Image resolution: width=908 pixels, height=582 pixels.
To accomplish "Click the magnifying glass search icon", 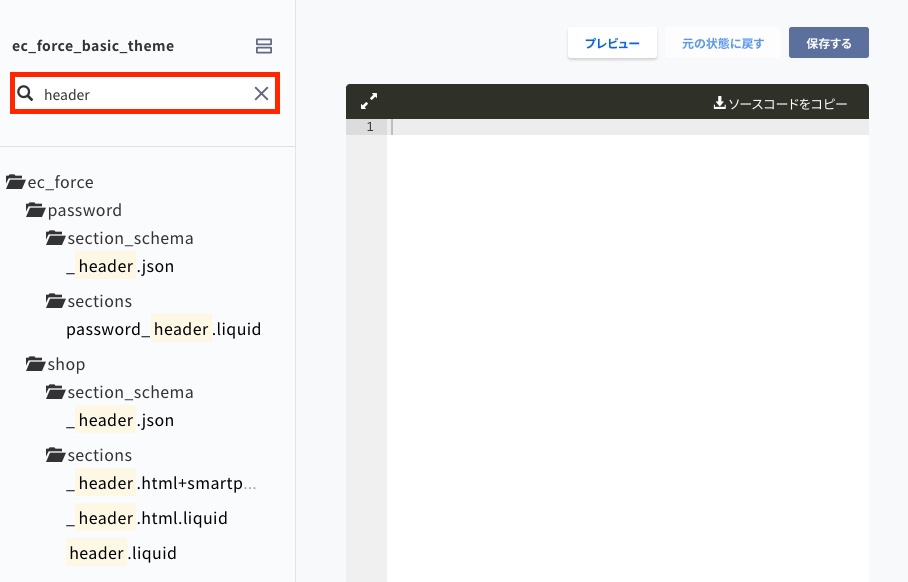I will pyautogui.click(x=25, y=93).
